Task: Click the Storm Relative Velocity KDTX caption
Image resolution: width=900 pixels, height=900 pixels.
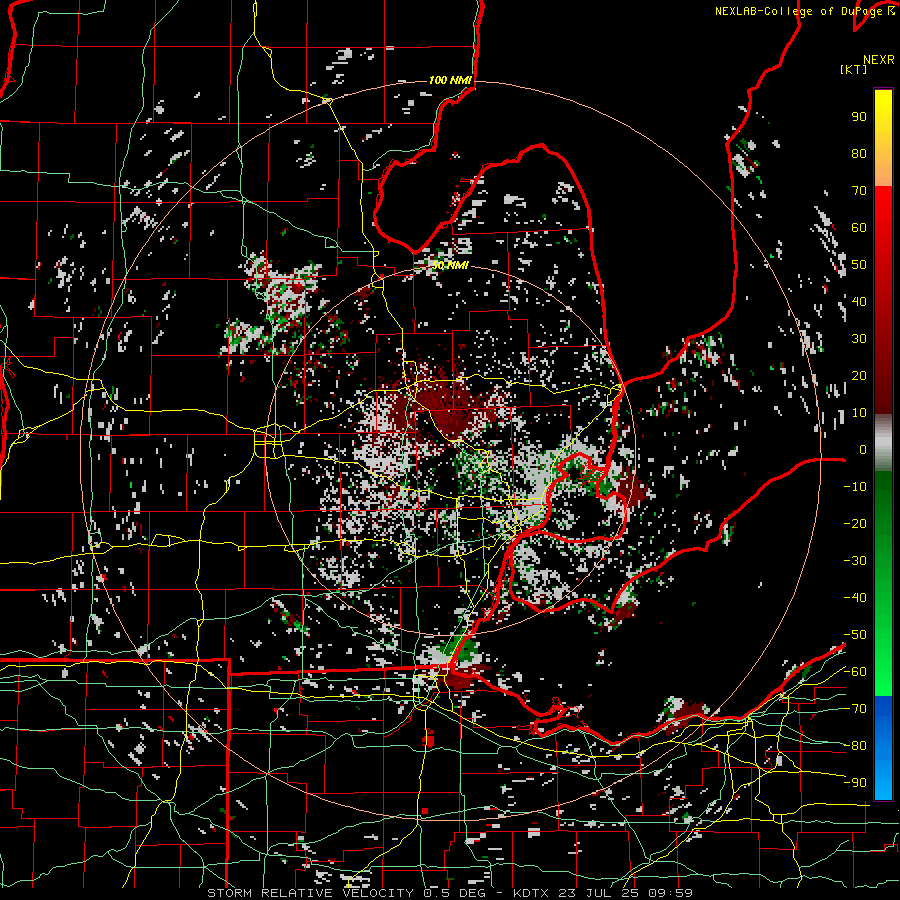Action: 450,893
